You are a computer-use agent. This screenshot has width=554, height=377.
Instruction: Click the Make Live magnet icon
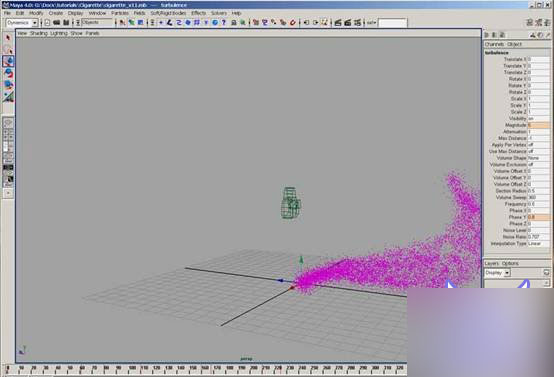(x=293, y=23)
